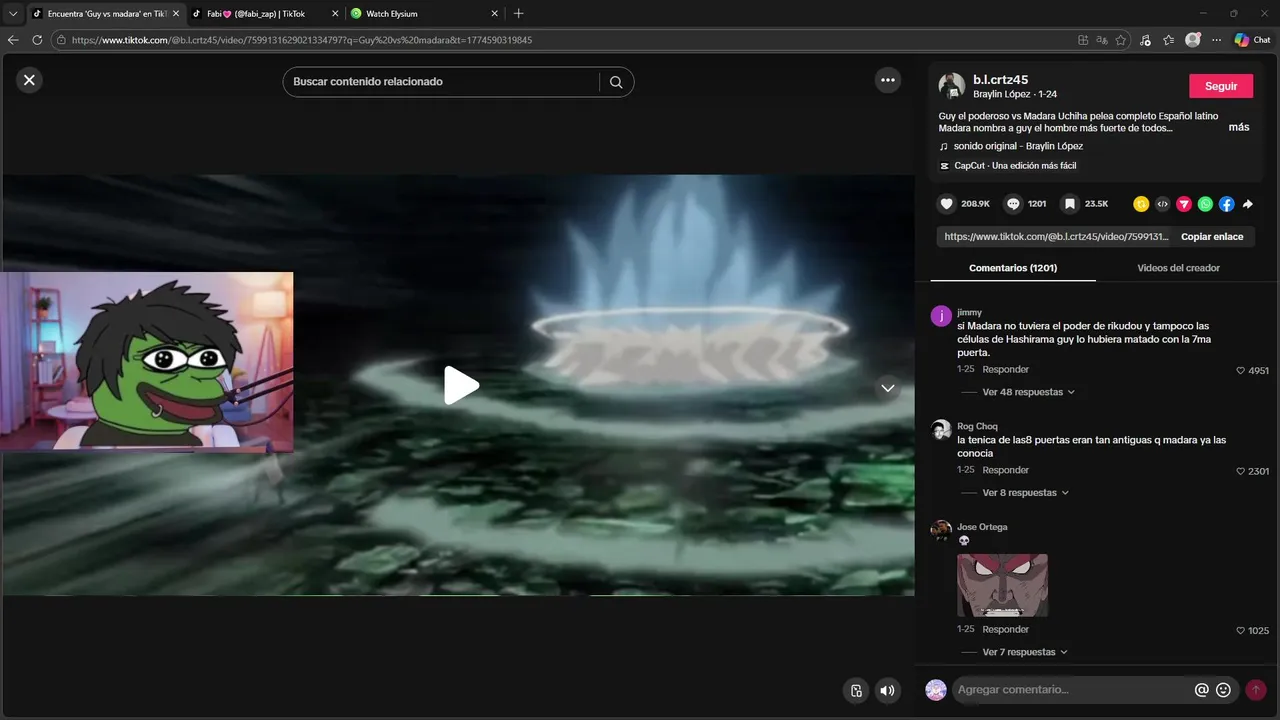Get the embed code icon

pyautogui.click(x=1162, y=204)
